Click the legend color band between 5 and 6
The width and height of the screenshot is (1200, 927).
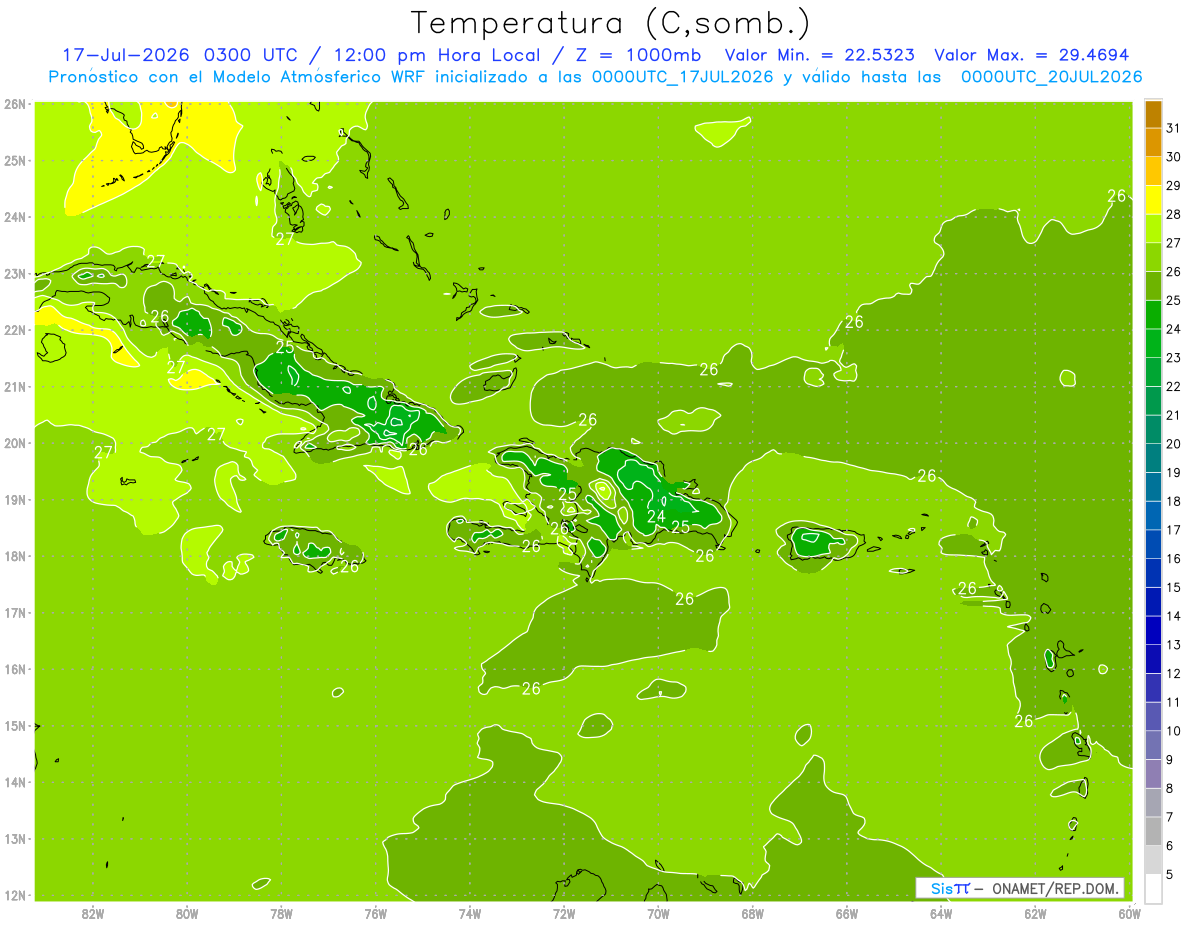pos(1153,860)
